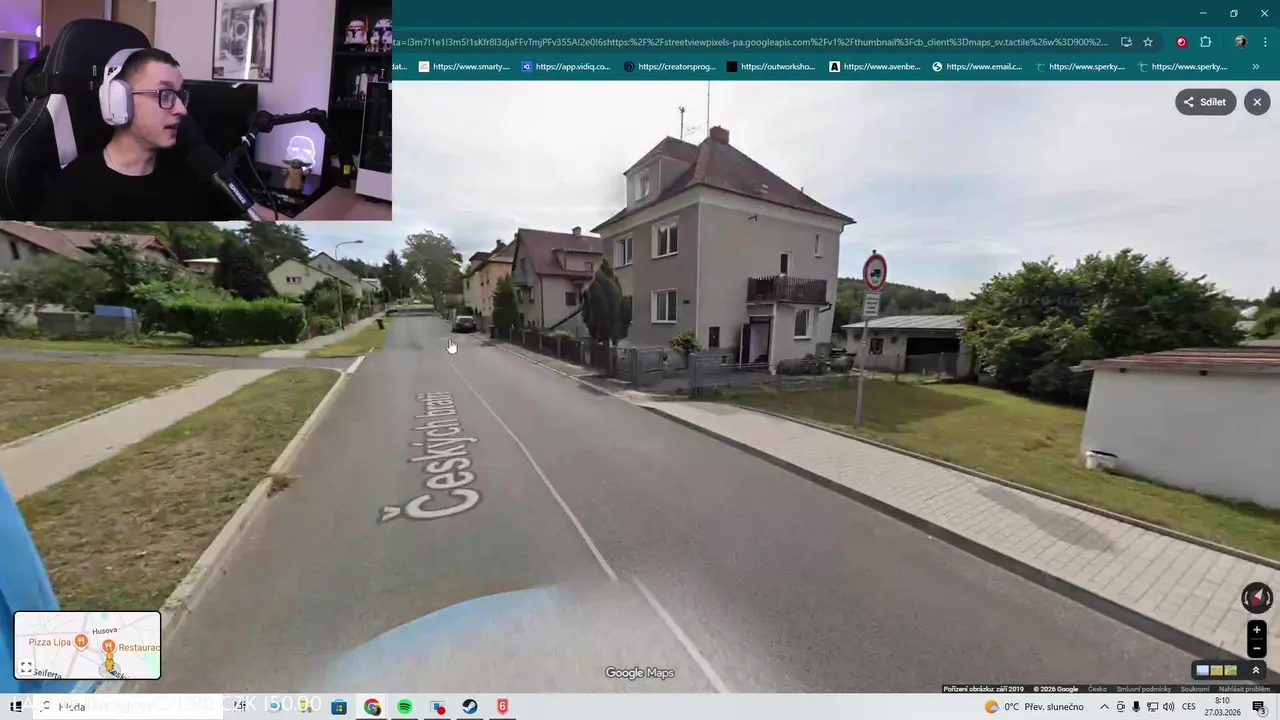Click the meet now camera tray icon
Screen dimensions: 1280x720
[1121, 707]
